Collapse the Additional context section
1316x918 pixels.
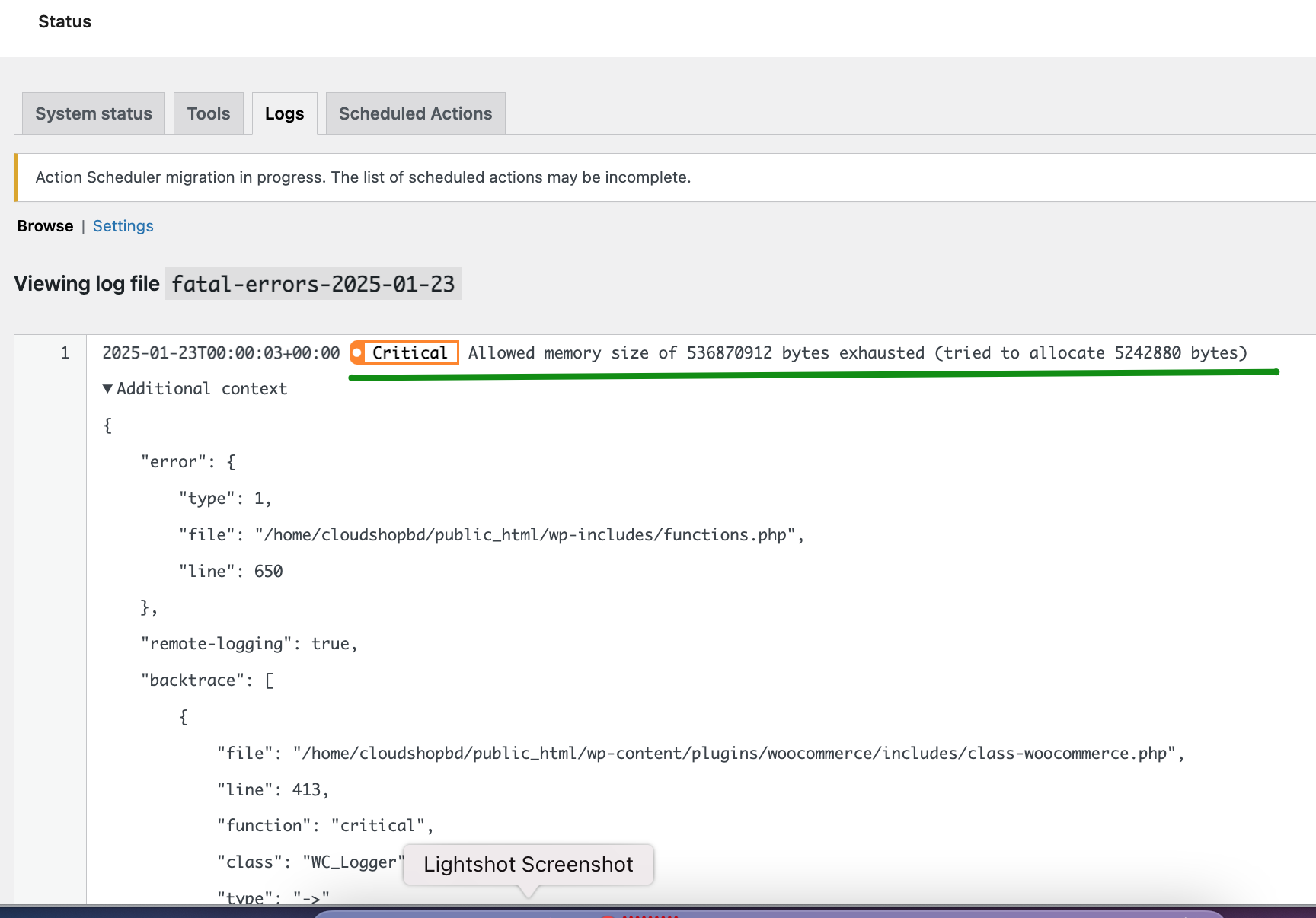[x=195, y=388]
